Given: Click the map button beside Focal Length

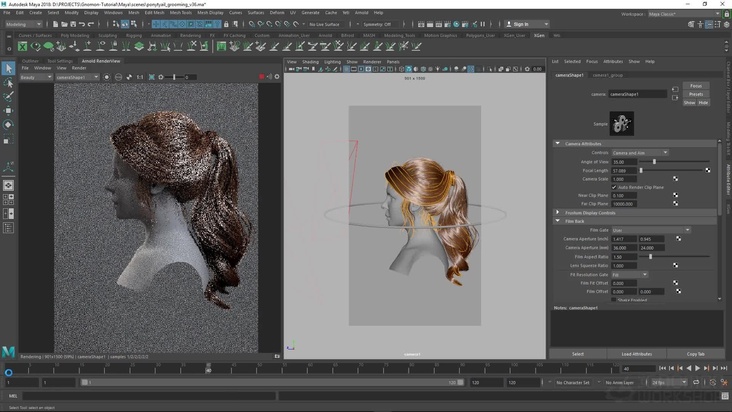Looking at the screenshot, I should coord(708,170).
